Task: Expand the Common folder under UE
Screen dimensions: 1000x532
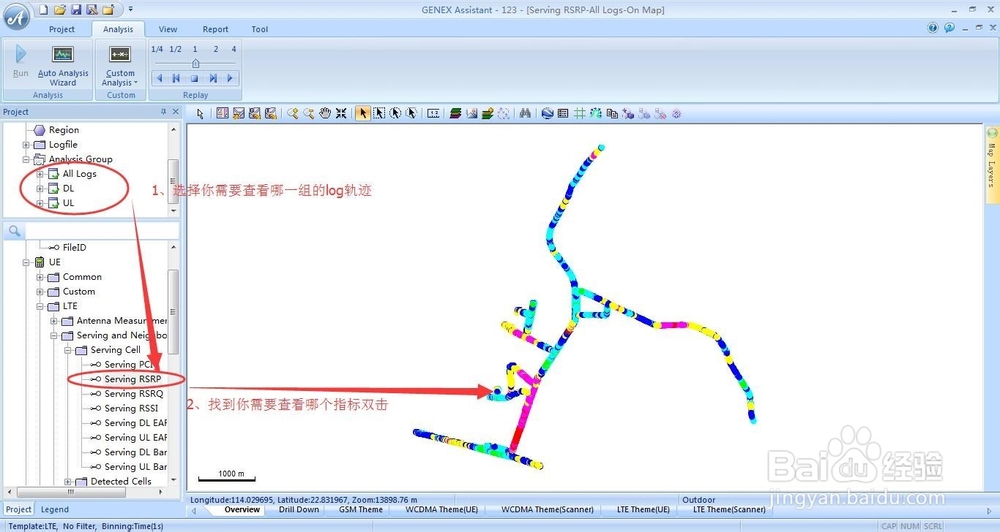Action: tap(40, 277)
